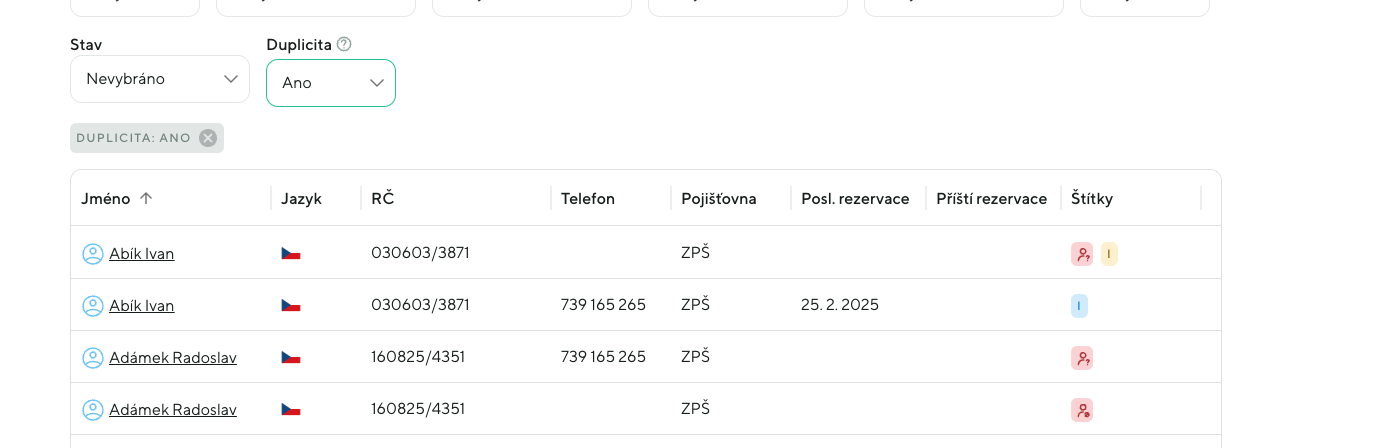Click red question-person tag for Adámek Radoslav

pyautogui.click(x=1081, y=358)
